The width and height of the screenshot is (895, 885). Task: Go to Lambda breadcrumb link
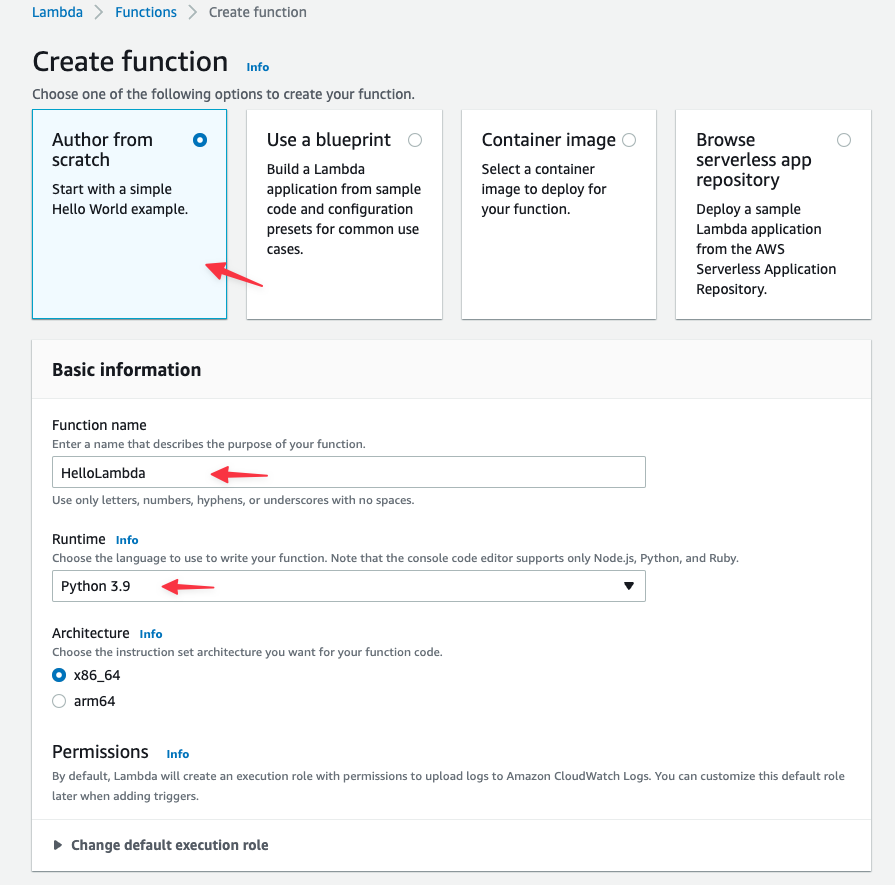(x=57, y=12)
